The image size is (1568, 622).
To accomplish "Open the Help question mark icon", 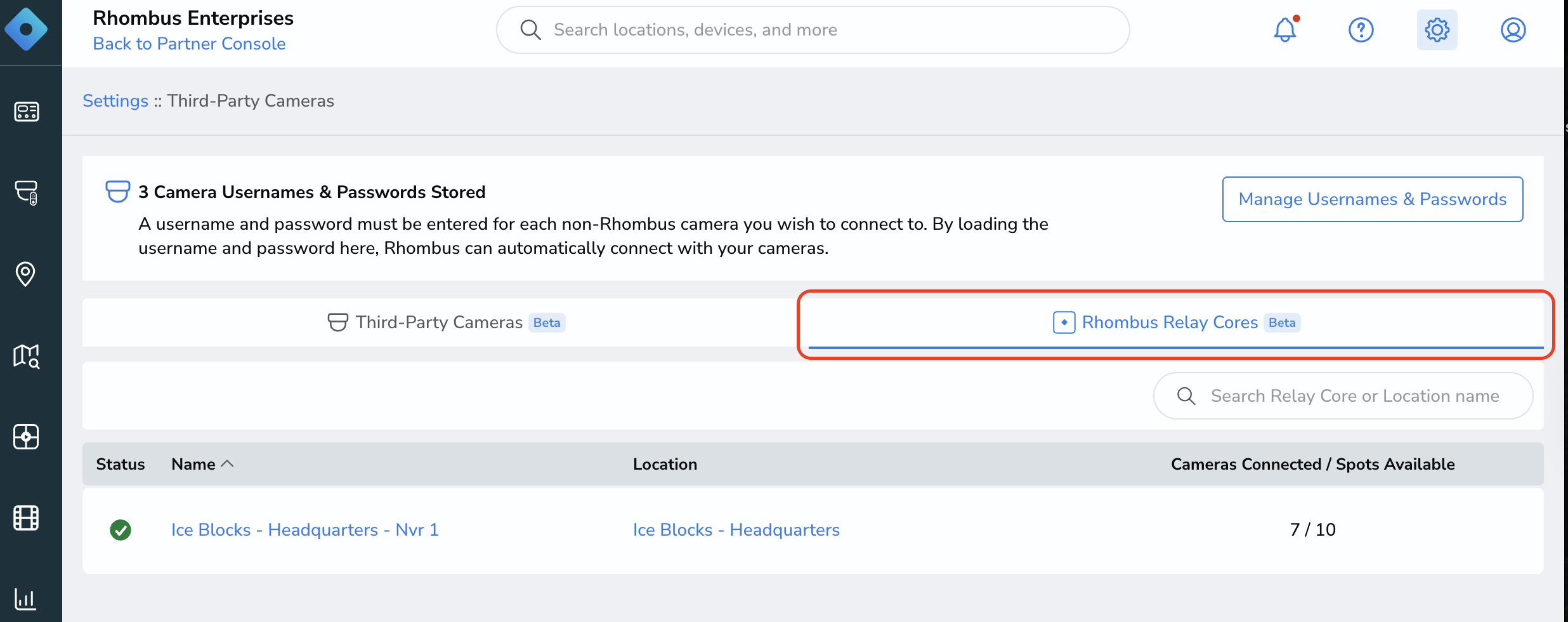I will [x=1361, y=29].
